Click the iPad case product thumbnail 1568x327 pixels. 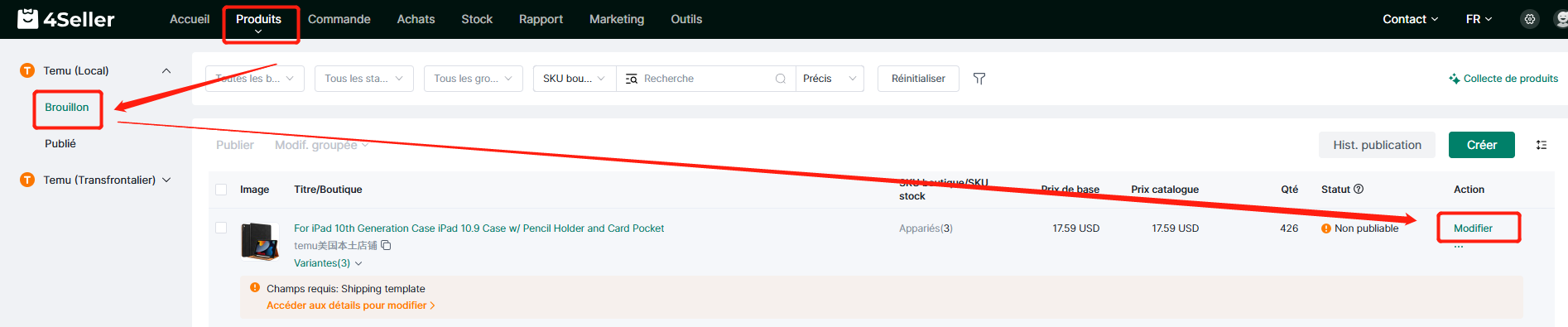point(259,241)
